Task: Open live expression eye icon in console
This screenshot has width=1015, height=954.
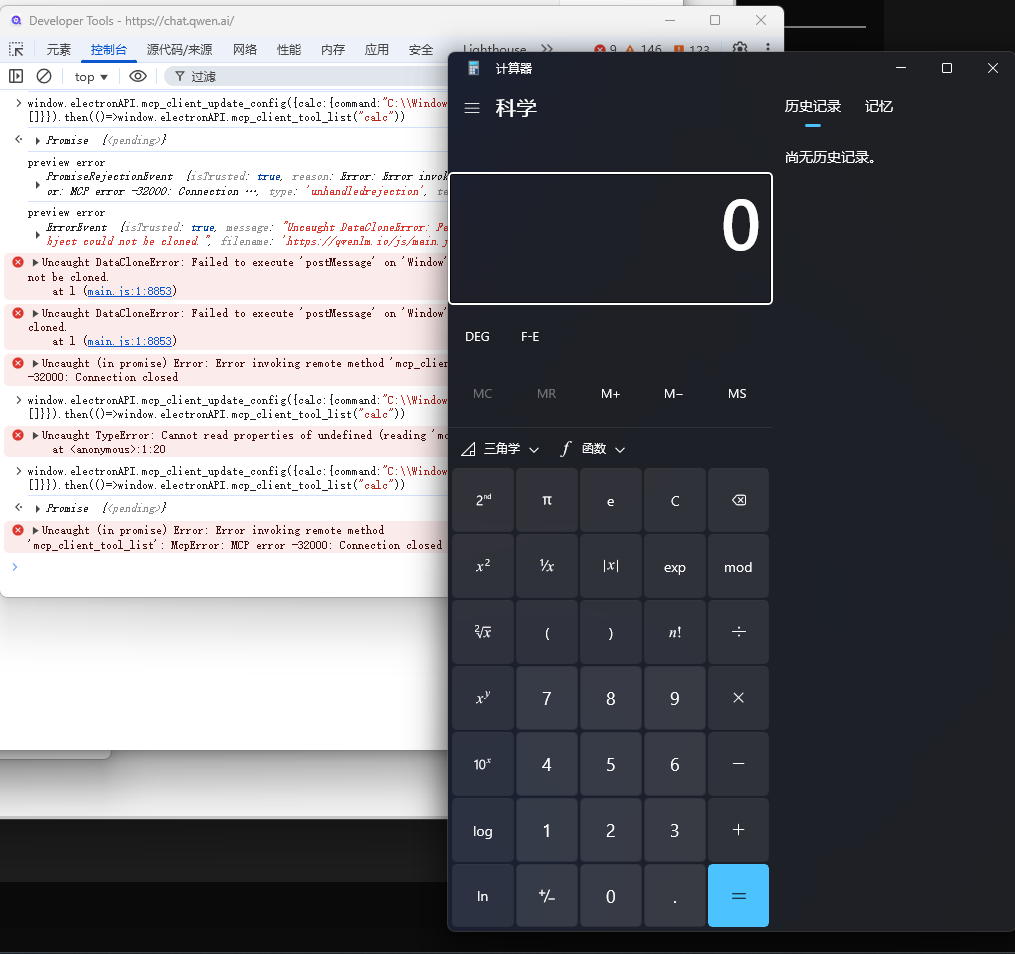Action: [x=137, y=76]
